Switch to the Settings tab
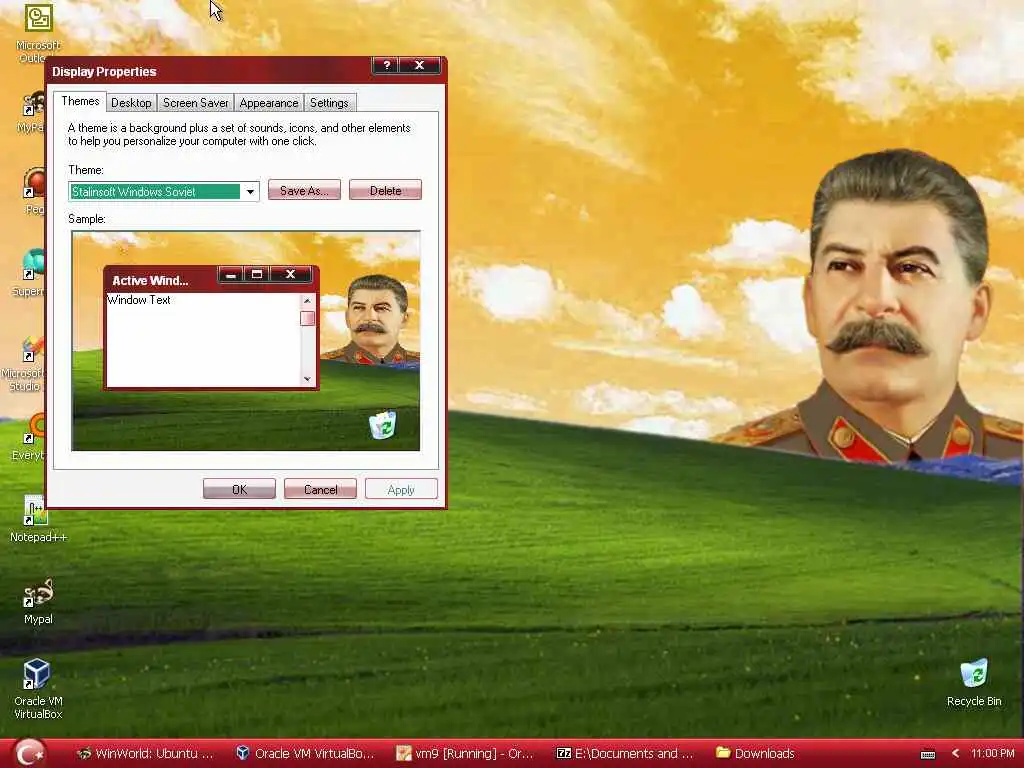Screen dimensions: 1024x768 (x=329, y=103)
